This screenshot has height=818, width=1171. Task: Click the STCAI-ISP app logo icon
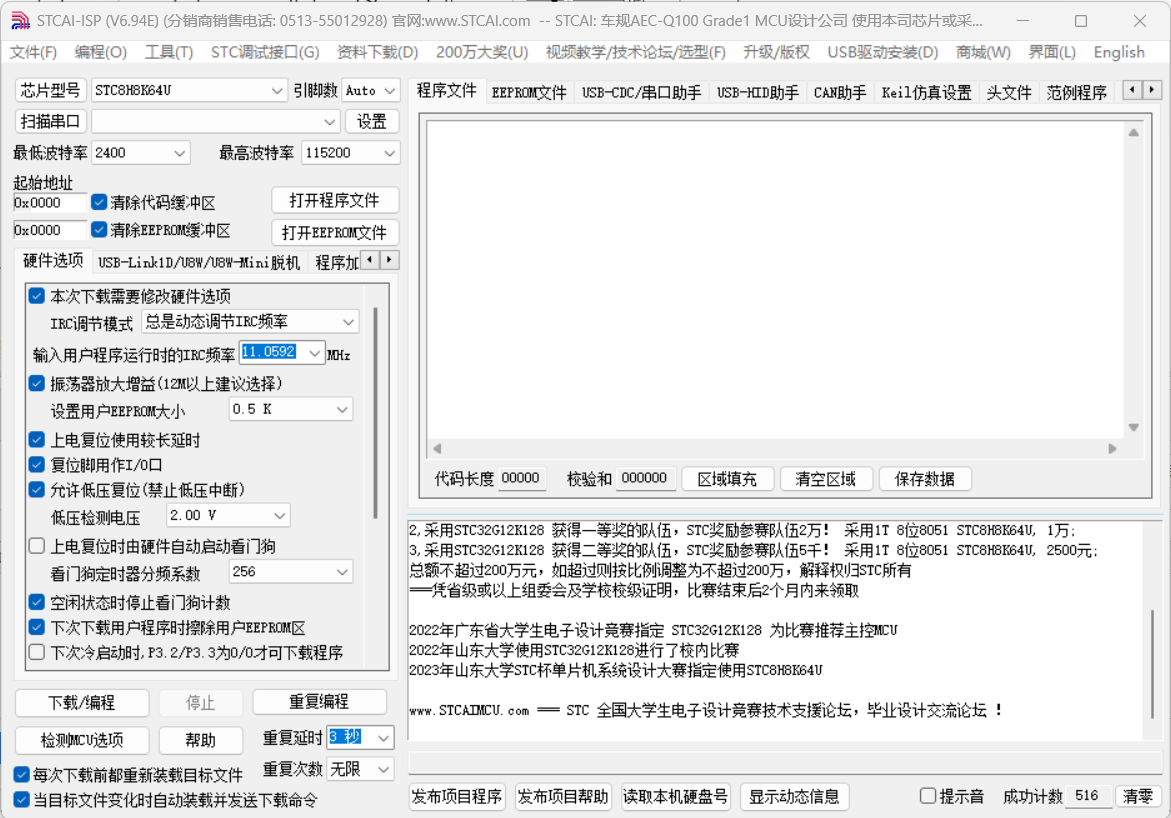(20, 21)
